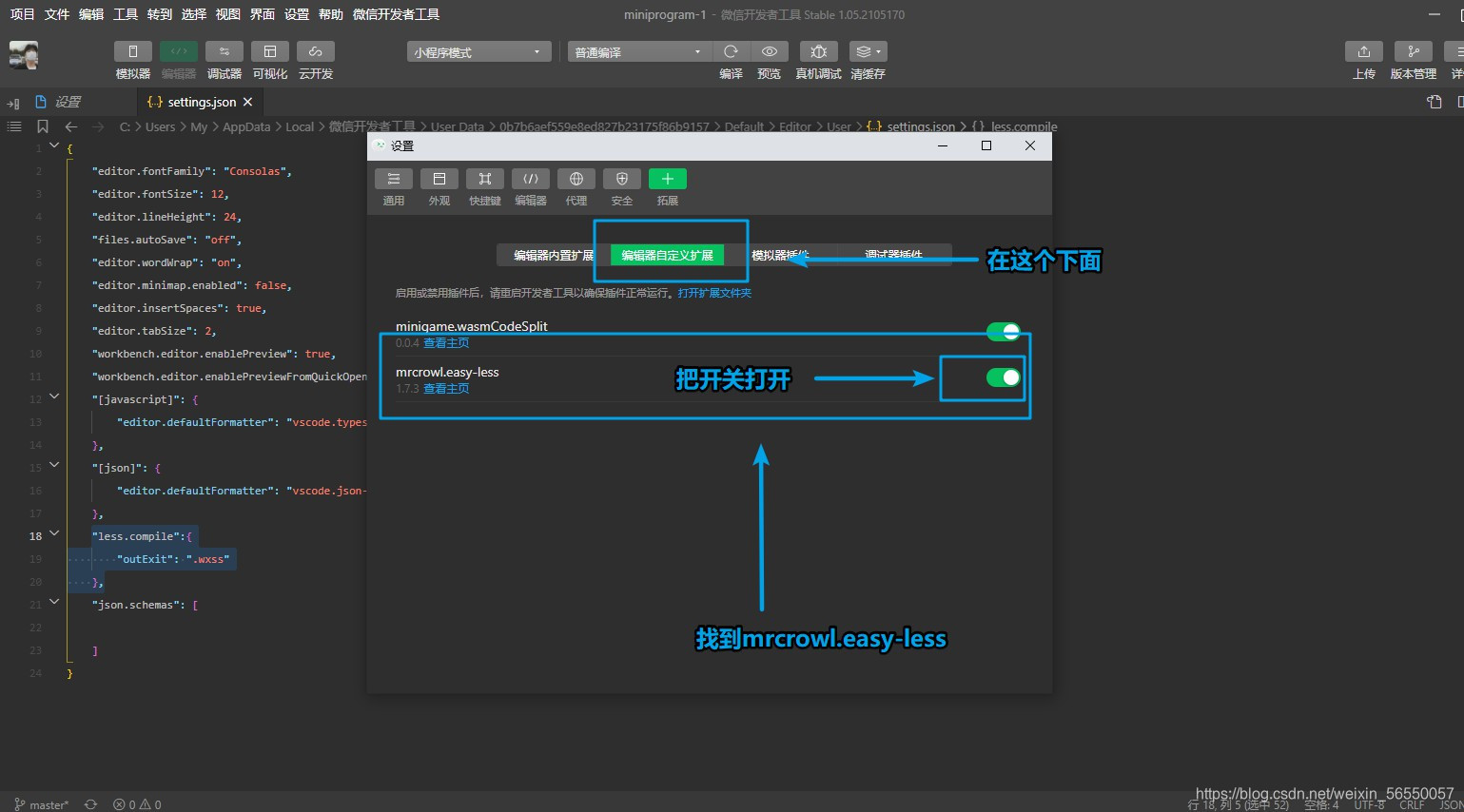Collapse the [javascript] block at line 12

tap(54, 396)
